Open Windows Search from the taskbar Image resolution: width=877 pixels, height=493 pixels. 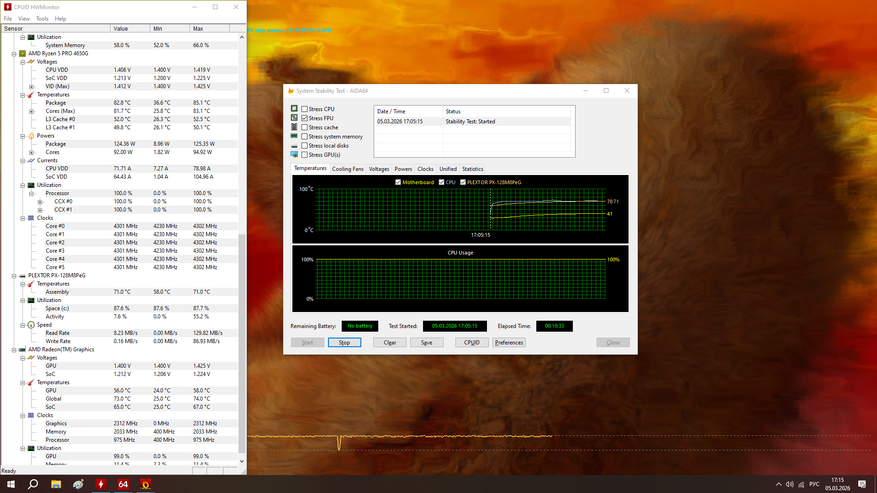pos(33,484)
